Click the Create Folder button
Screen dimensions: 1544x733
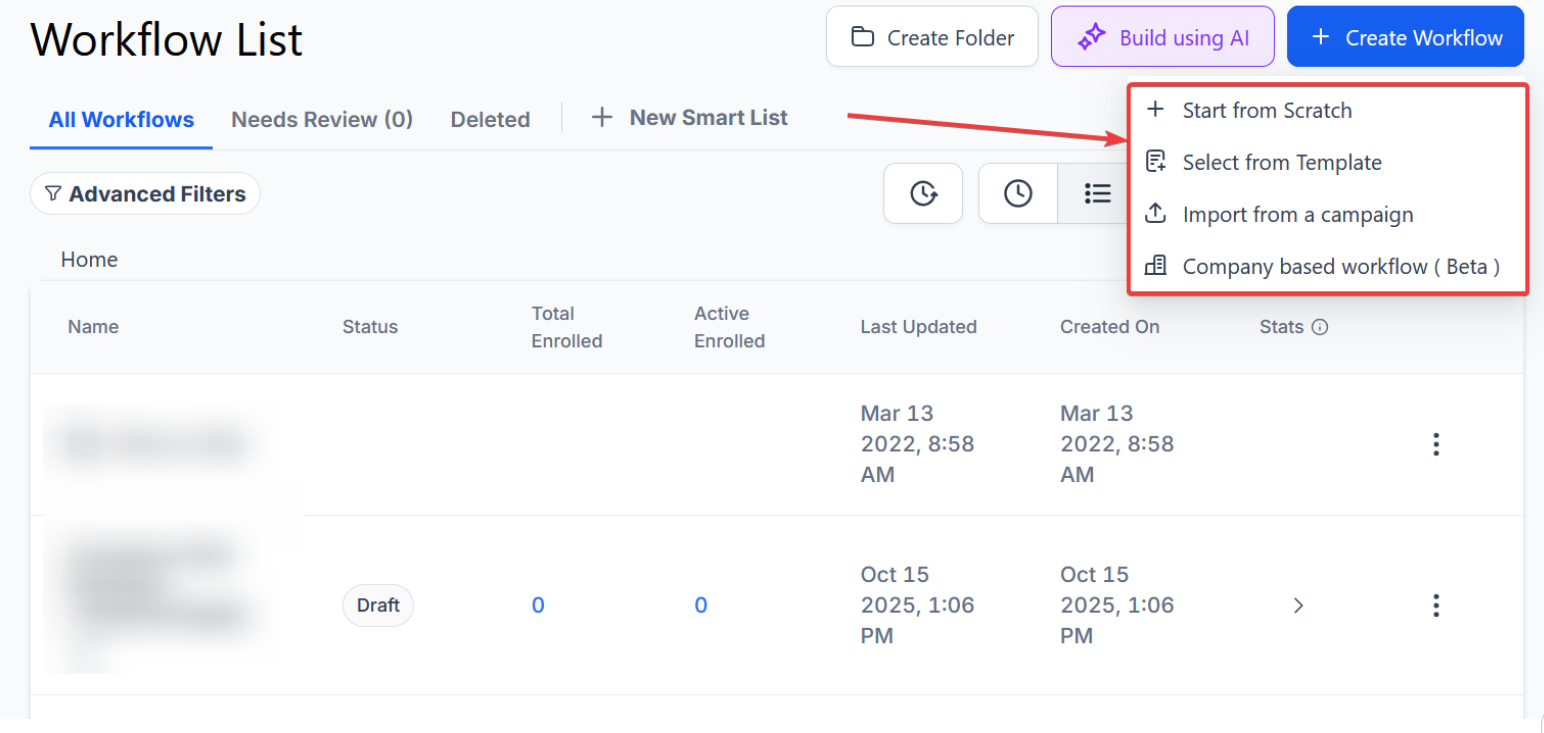(x=932, y=38)
